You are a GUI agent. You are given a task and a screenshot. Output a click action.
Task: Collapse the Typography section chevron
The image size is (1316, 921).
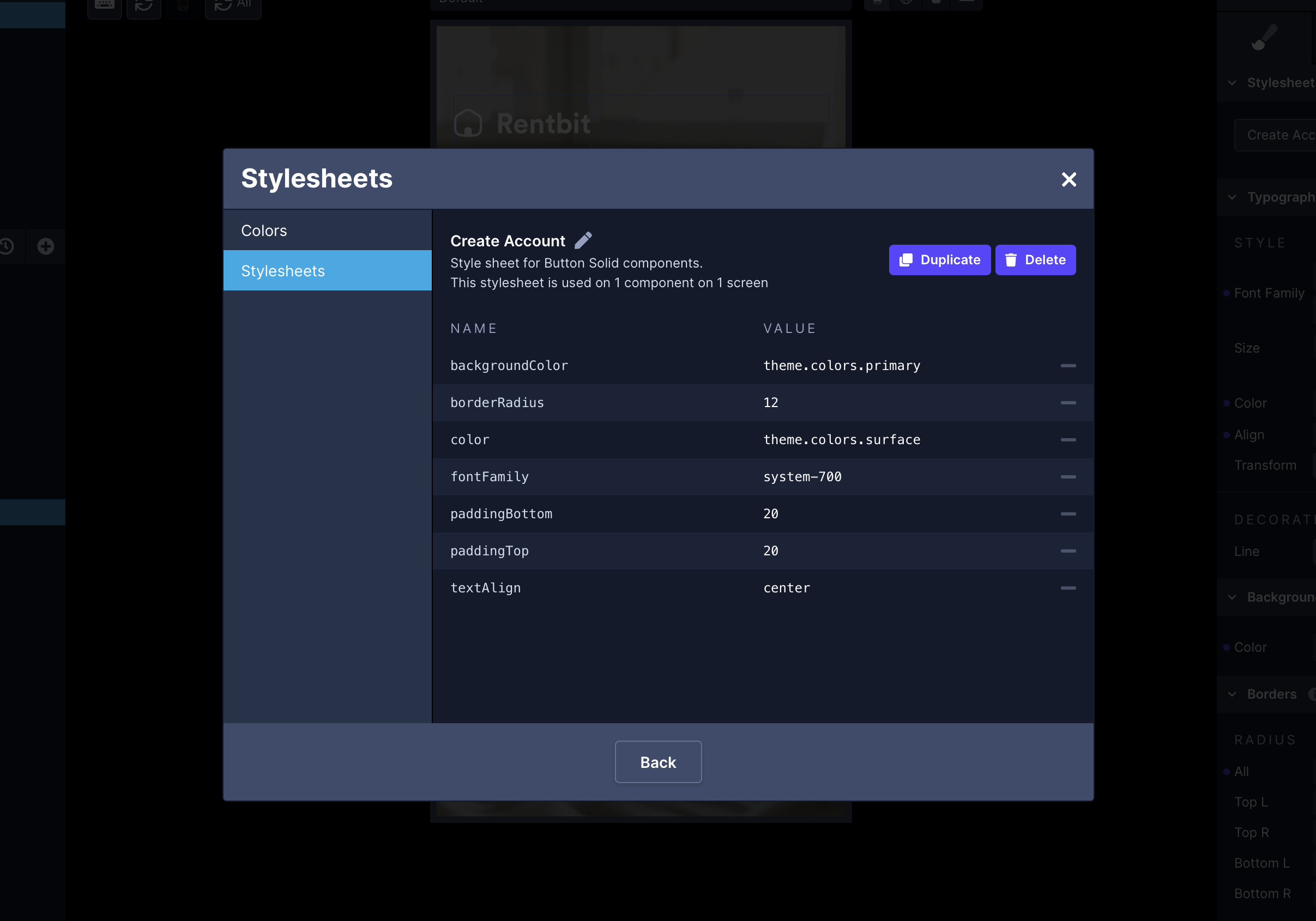click(x=1232, y=197)
